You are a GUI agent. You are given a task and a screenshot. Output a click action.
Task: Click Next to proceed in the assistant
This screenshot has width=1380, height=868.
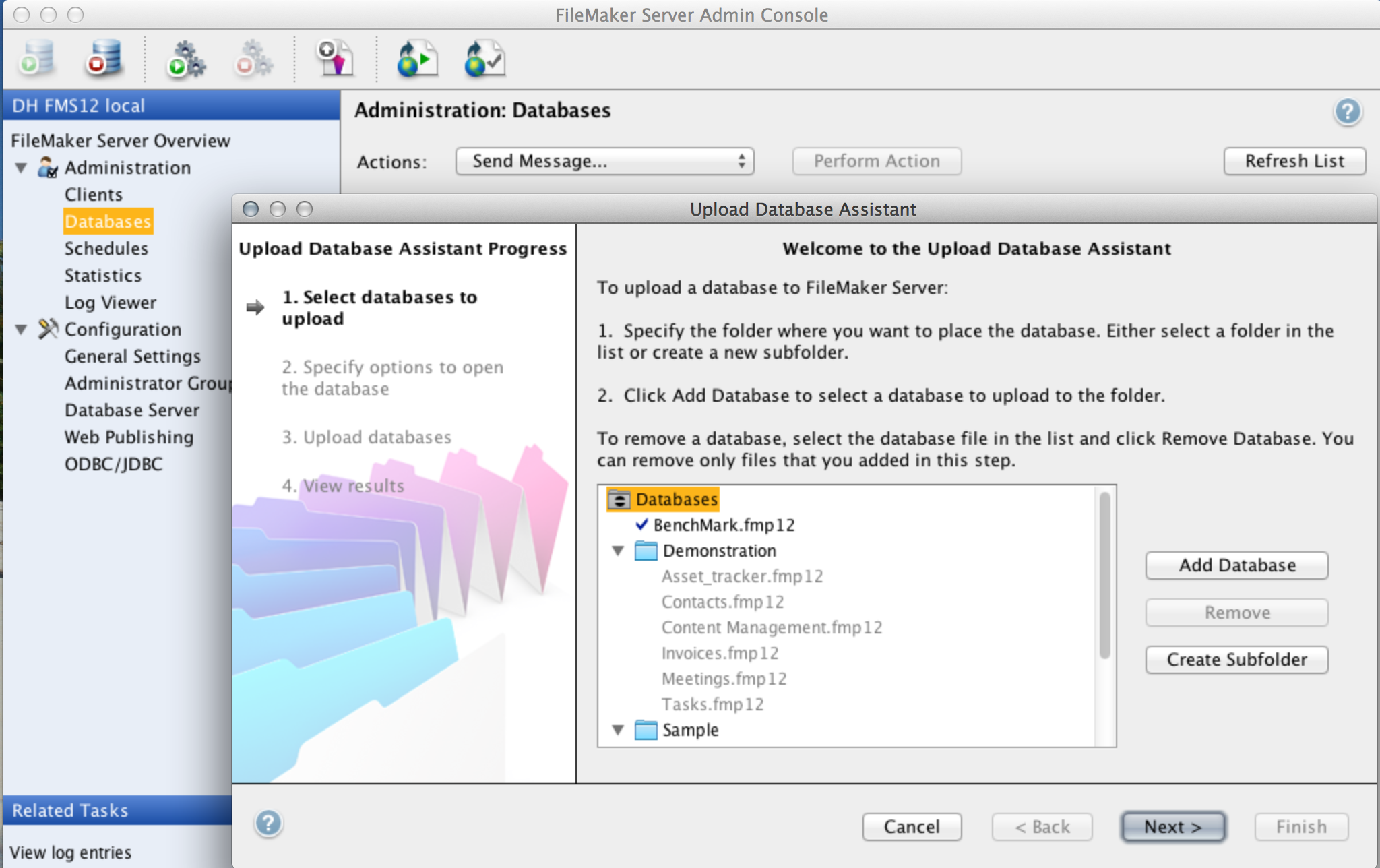[x=1173, y=827]
